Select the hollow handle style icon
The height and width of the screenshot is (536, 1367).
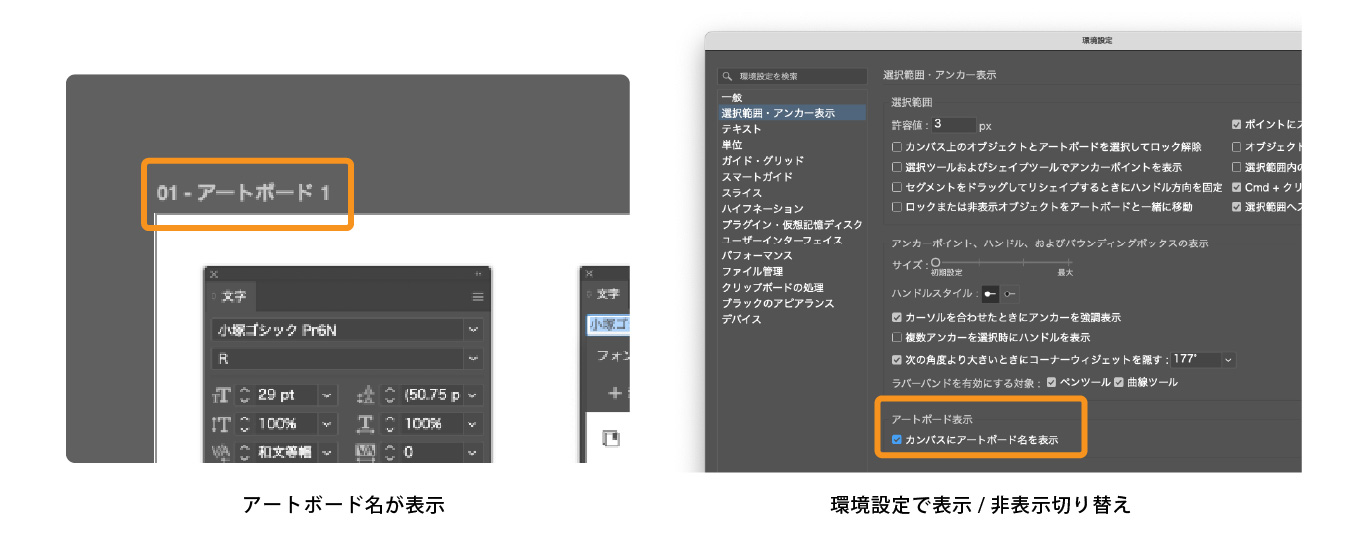1009,294
